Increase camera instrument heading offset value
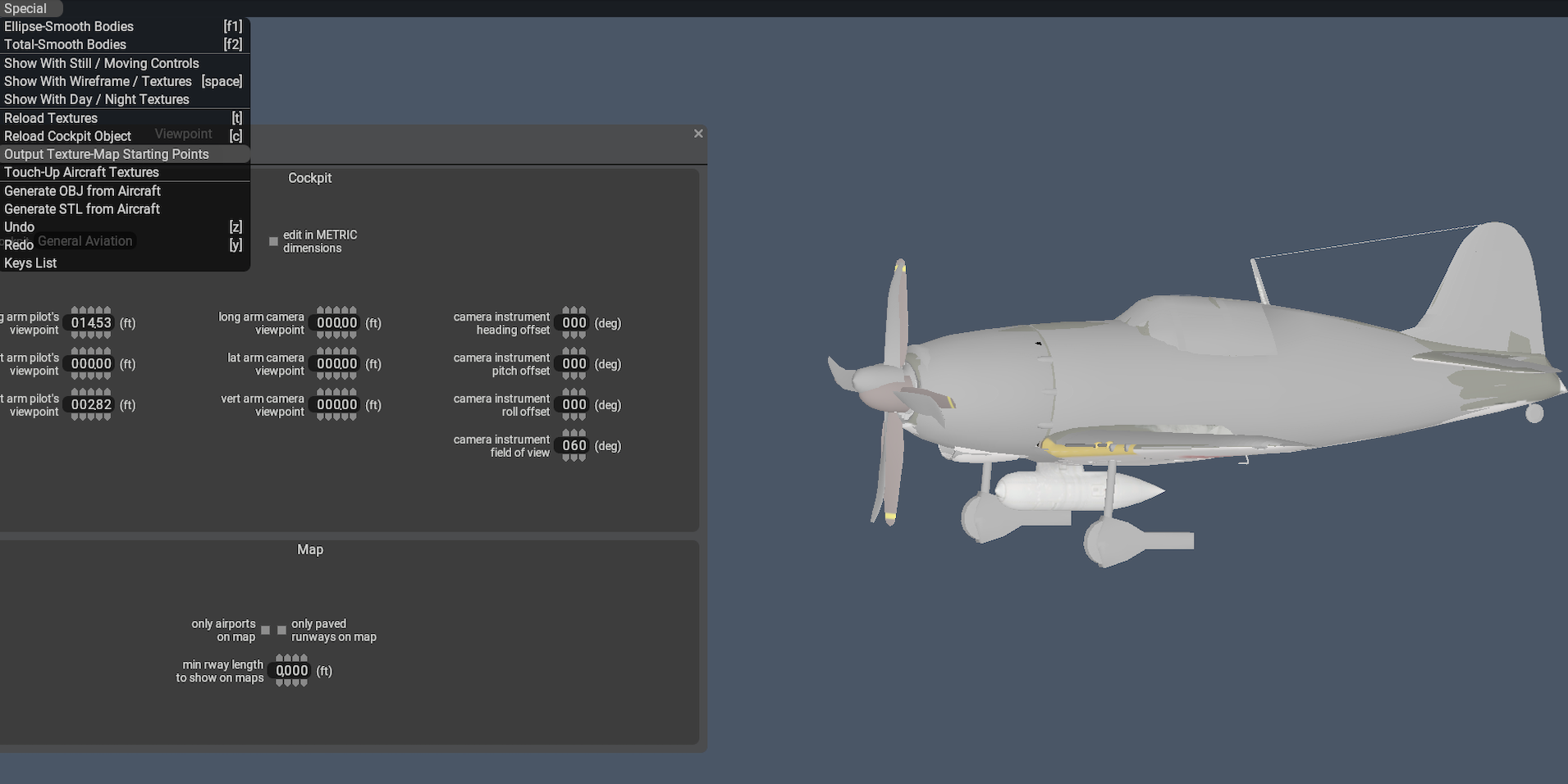This screenshot has width=1568, height=784. pyautogui.click(x=574, y=308)
